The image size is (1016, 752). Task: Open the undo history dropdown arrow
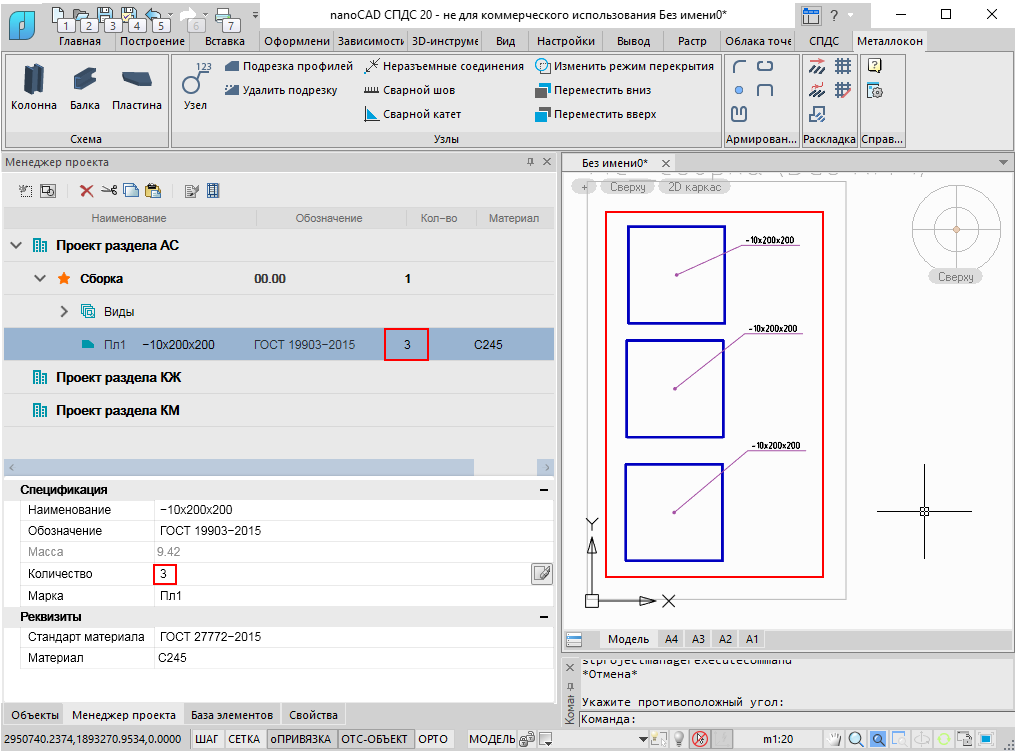tap(171, 14)
